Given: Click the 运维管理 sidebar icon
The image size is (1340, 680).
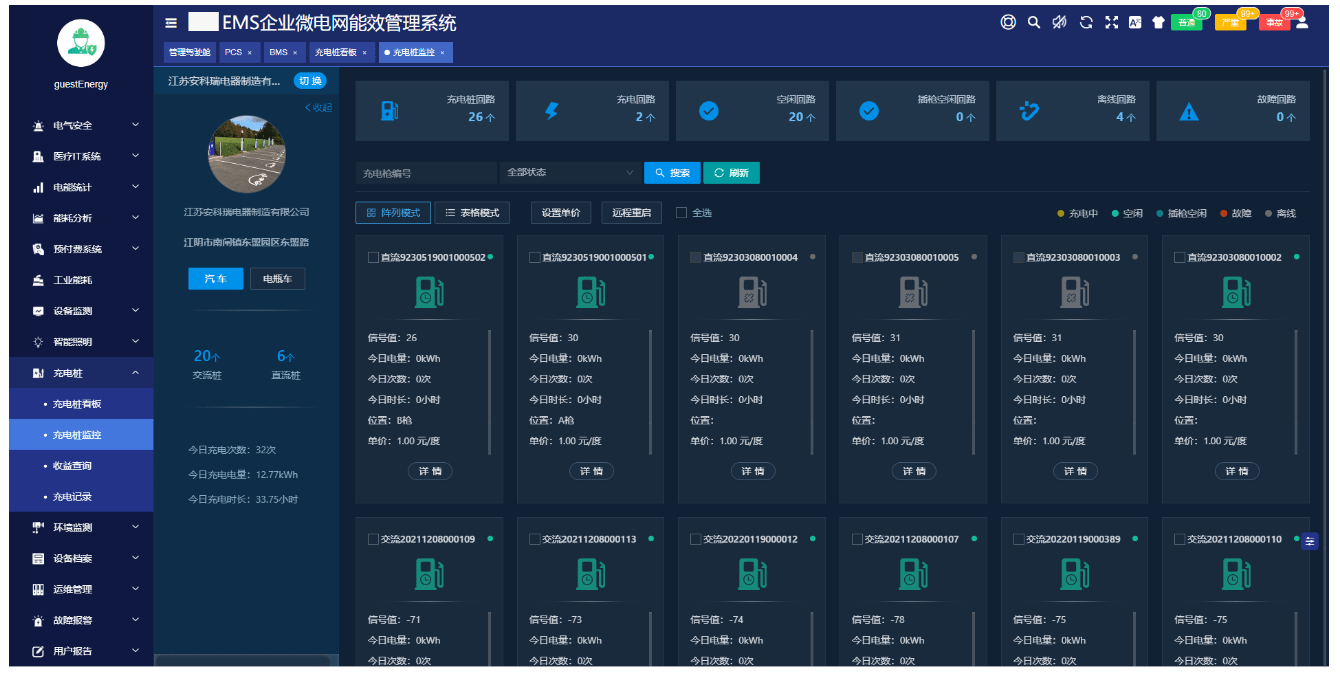Looking at the screenshot, I should point(38,589).
